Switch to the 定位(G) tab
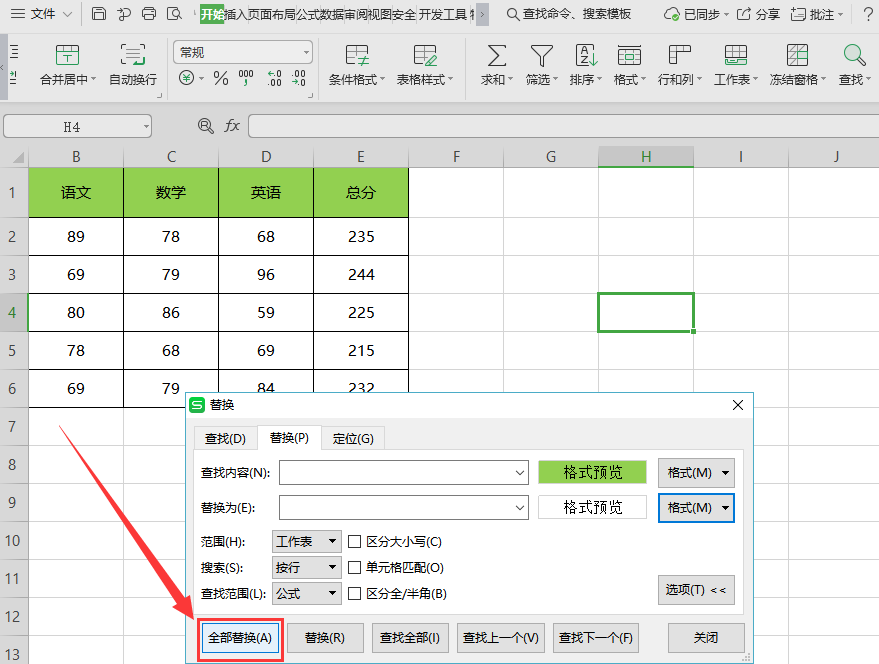 coord(353,438)
